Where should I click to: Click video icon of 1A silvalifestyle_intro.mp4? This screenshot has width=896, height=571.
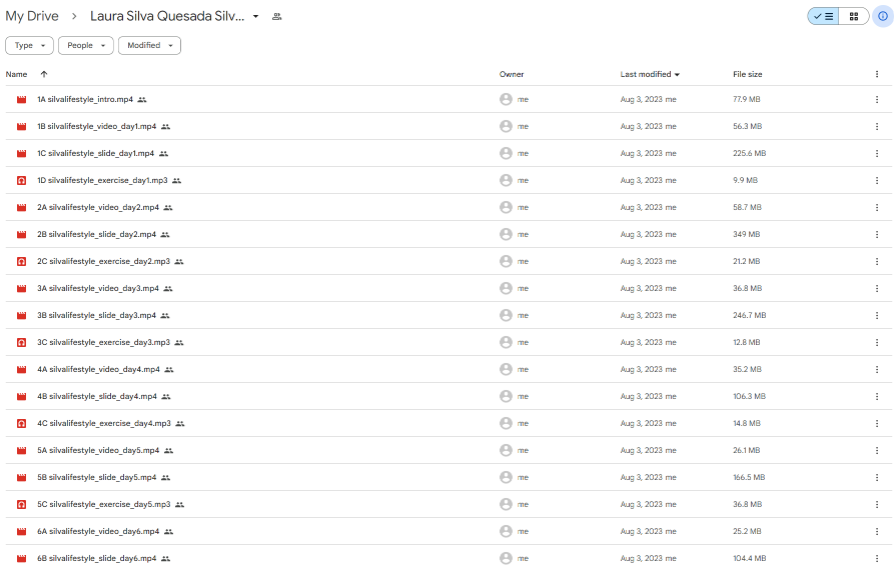(21, 100)
